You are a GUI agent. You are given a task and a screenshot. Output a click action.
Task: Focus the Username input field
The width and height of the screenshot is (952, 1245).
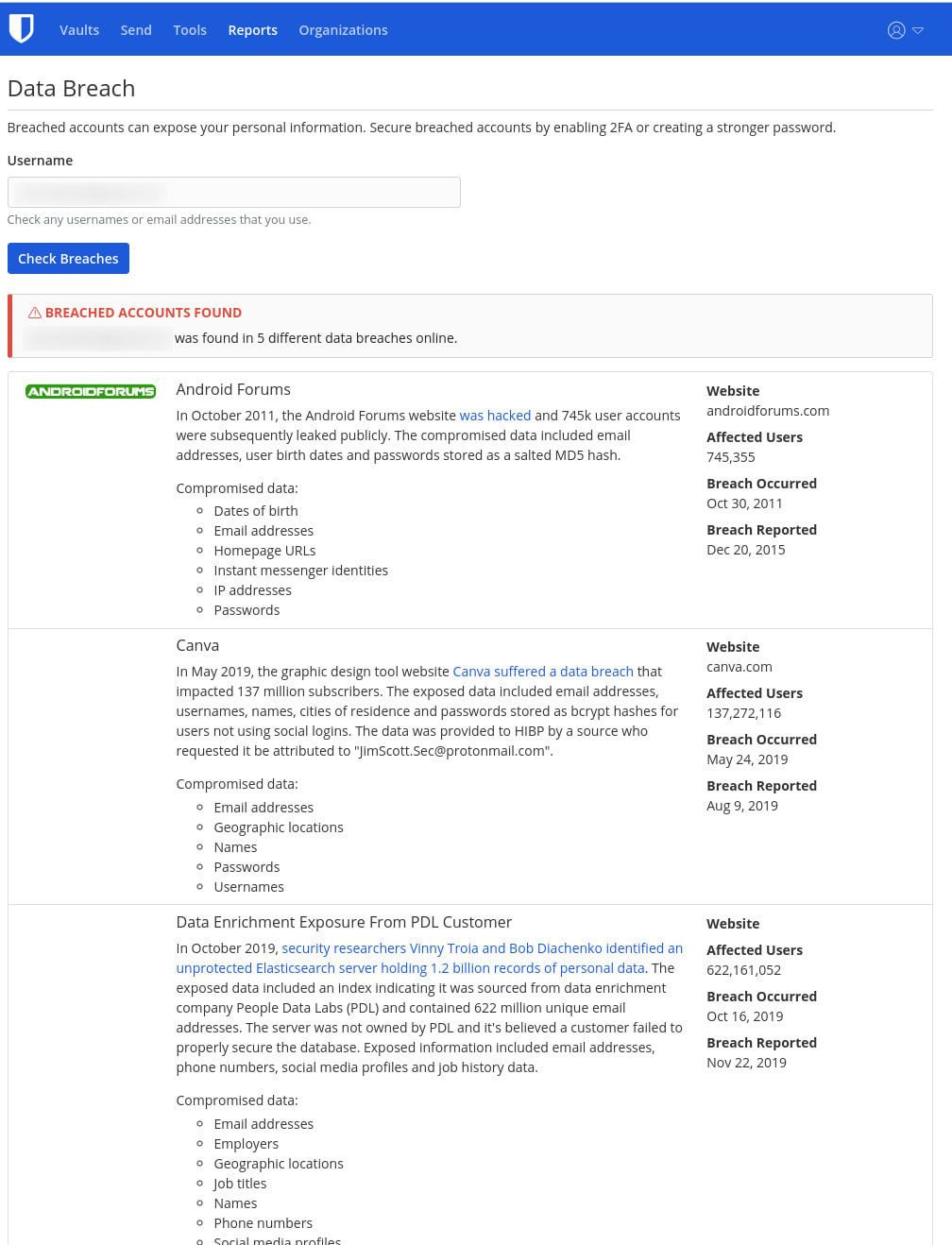tap(234, 193)
